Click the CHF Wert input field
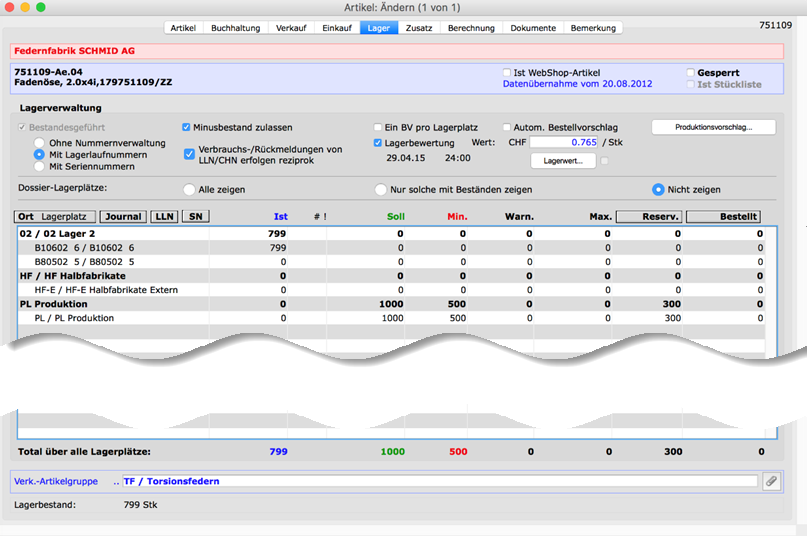The height and width of the screenshot is (536, 807). (564, 143)
